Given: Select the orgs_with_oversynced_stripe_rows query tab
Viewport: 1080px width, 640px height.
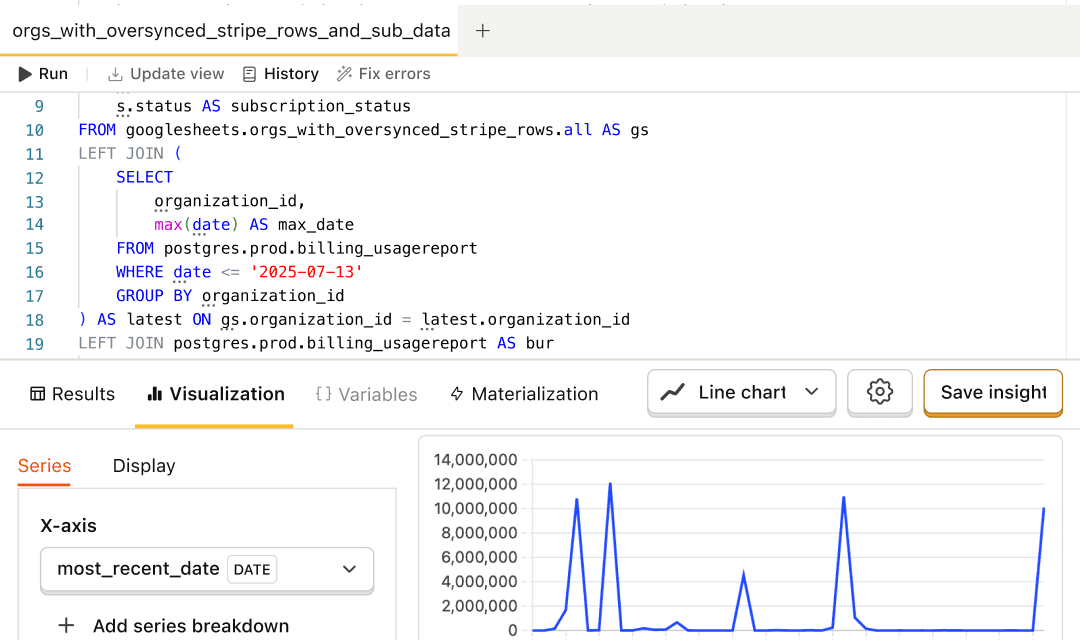Looking at the screenshot, I should (x=228, y=31).
